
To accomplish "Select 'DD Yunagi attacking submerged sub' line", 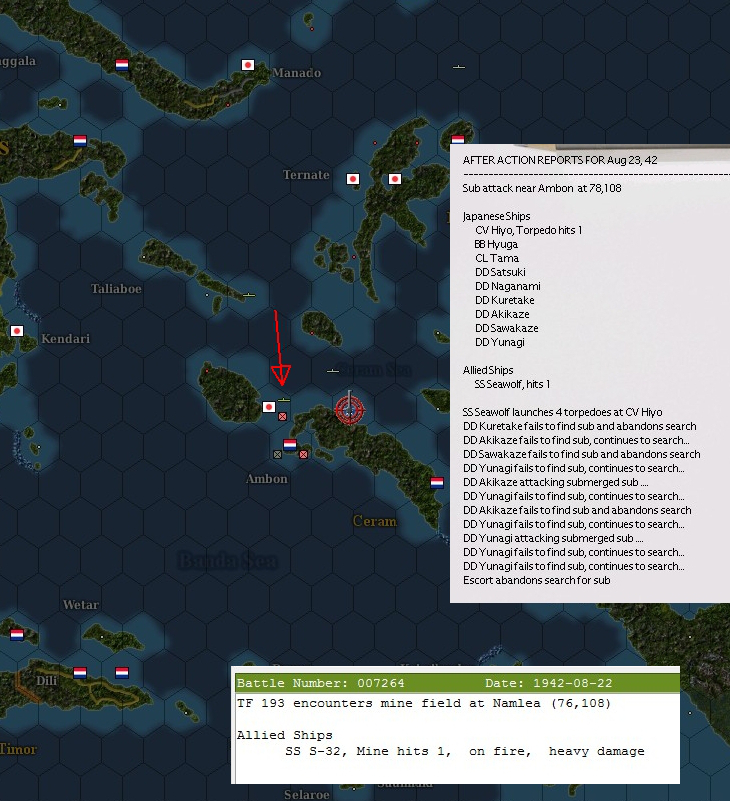I will (x=553, y=538).
